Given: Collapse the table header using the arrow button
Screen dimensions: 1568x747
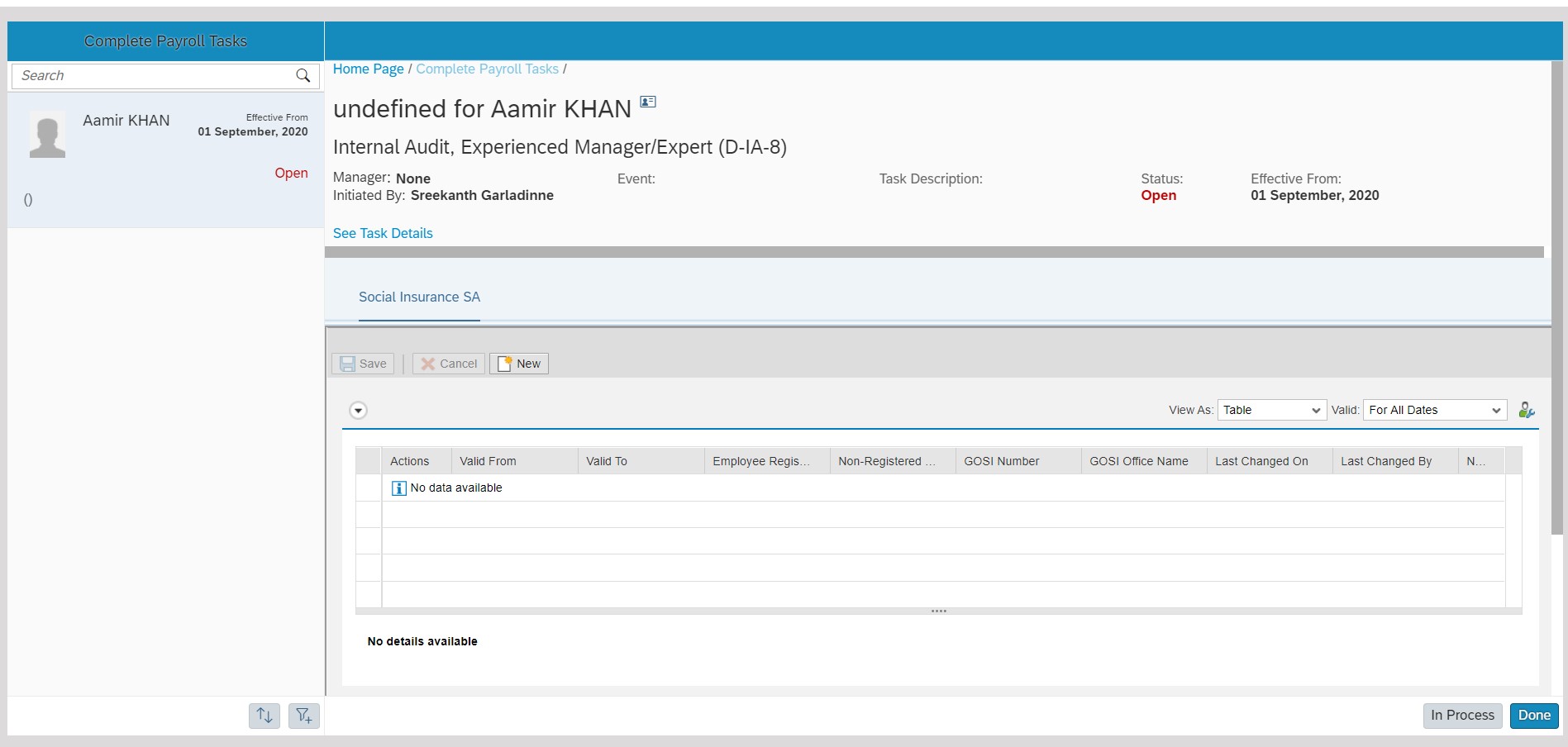Looking at the screenshot, I should [358, 410].
